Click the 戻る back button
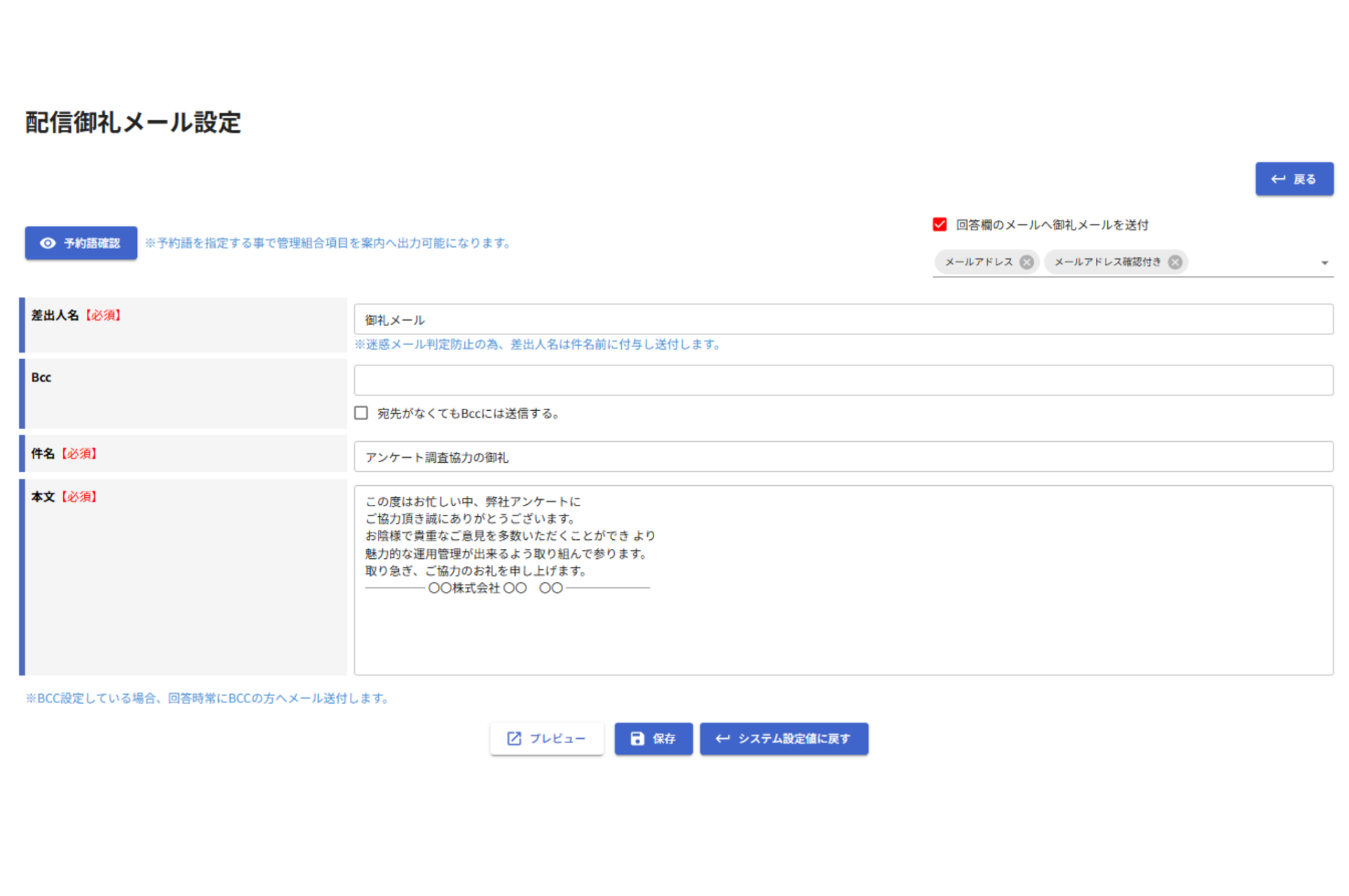 pyautogui.click(x=1294, y=179)
